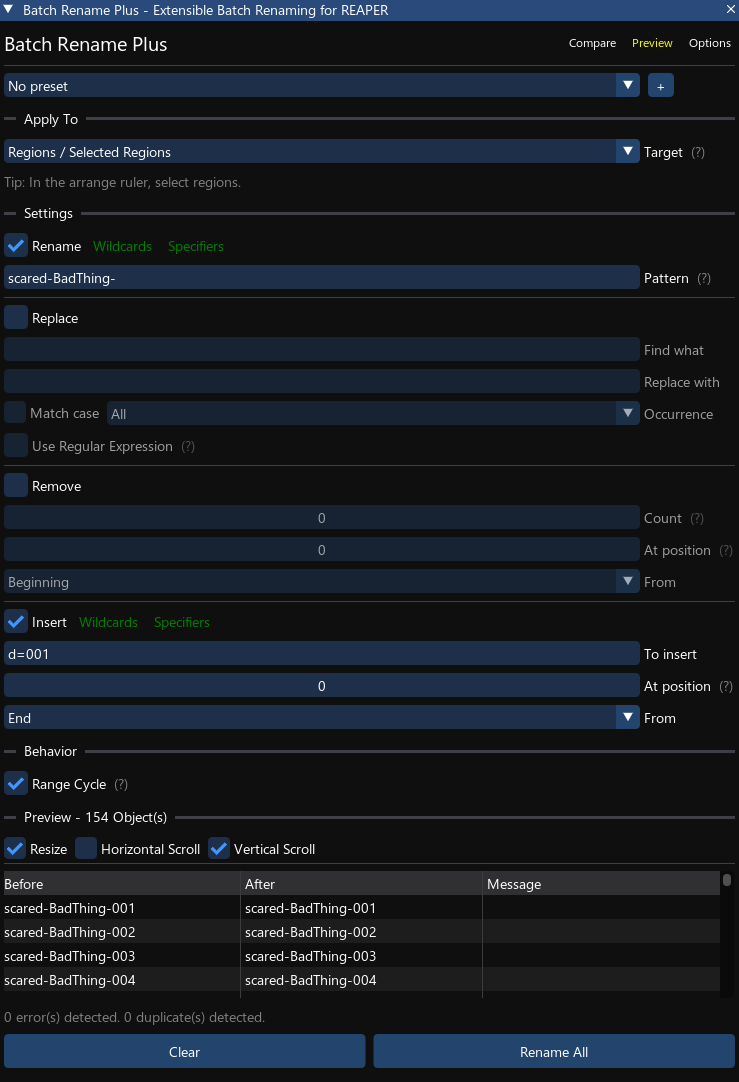Click the Remove Count slider field
The image size is (739, 1082).
click(x=322, y=518)
